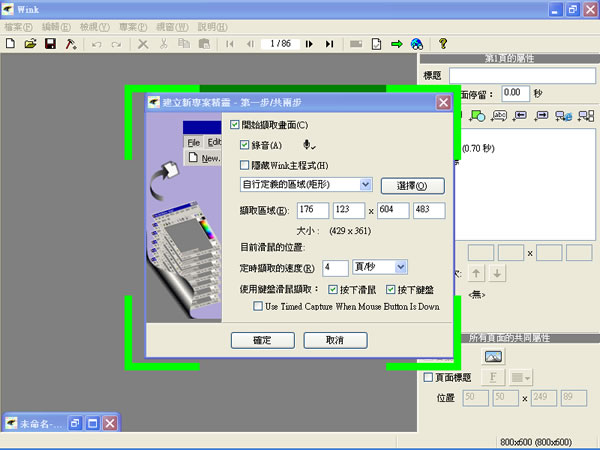Click the next frame arrow in toolbar
The image size is (600, 450).
[x=310, y=44]
